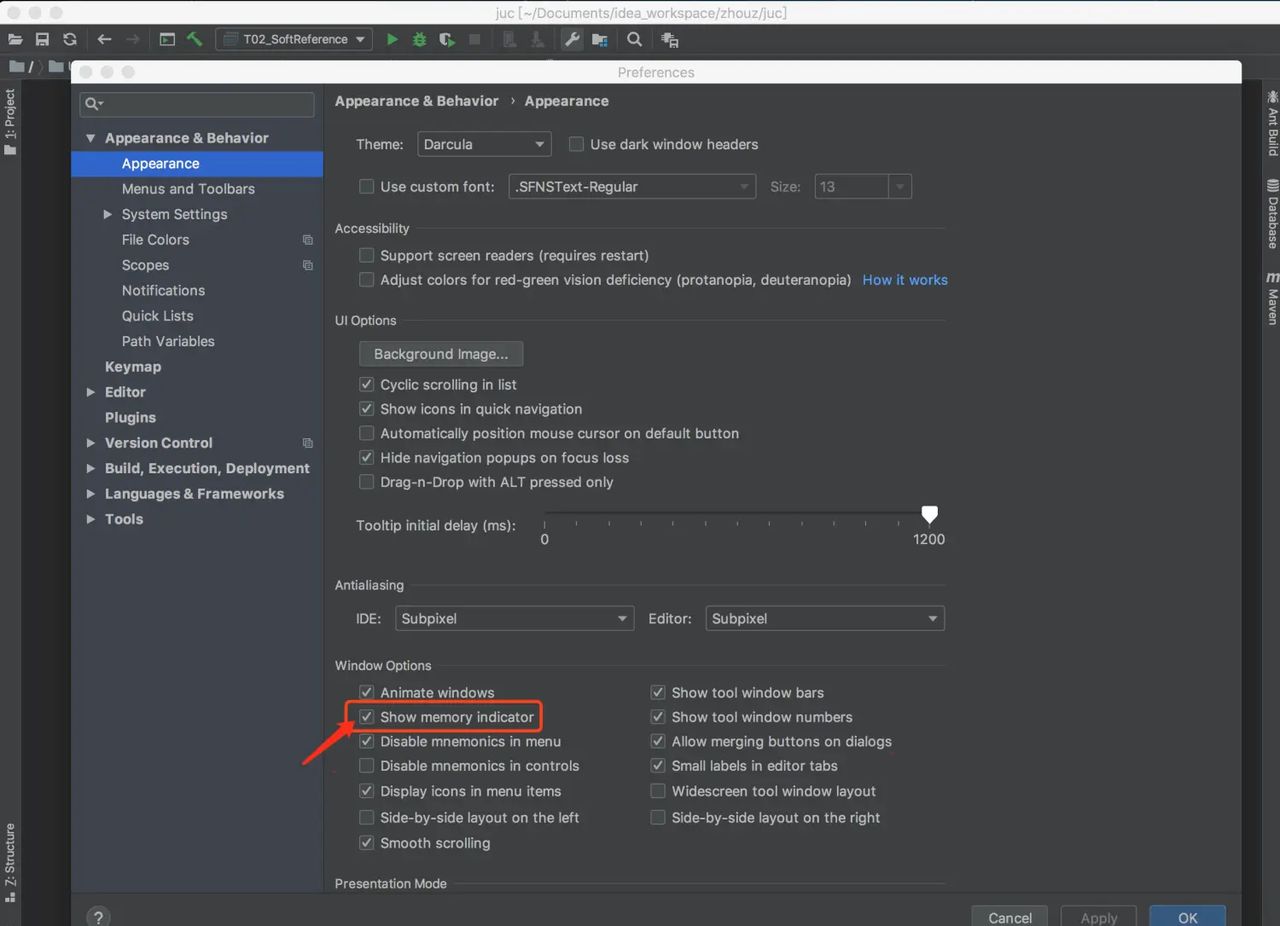Uncheck Show memory indicator
This screenshot has width=1280, height=926.
point(367,717)
